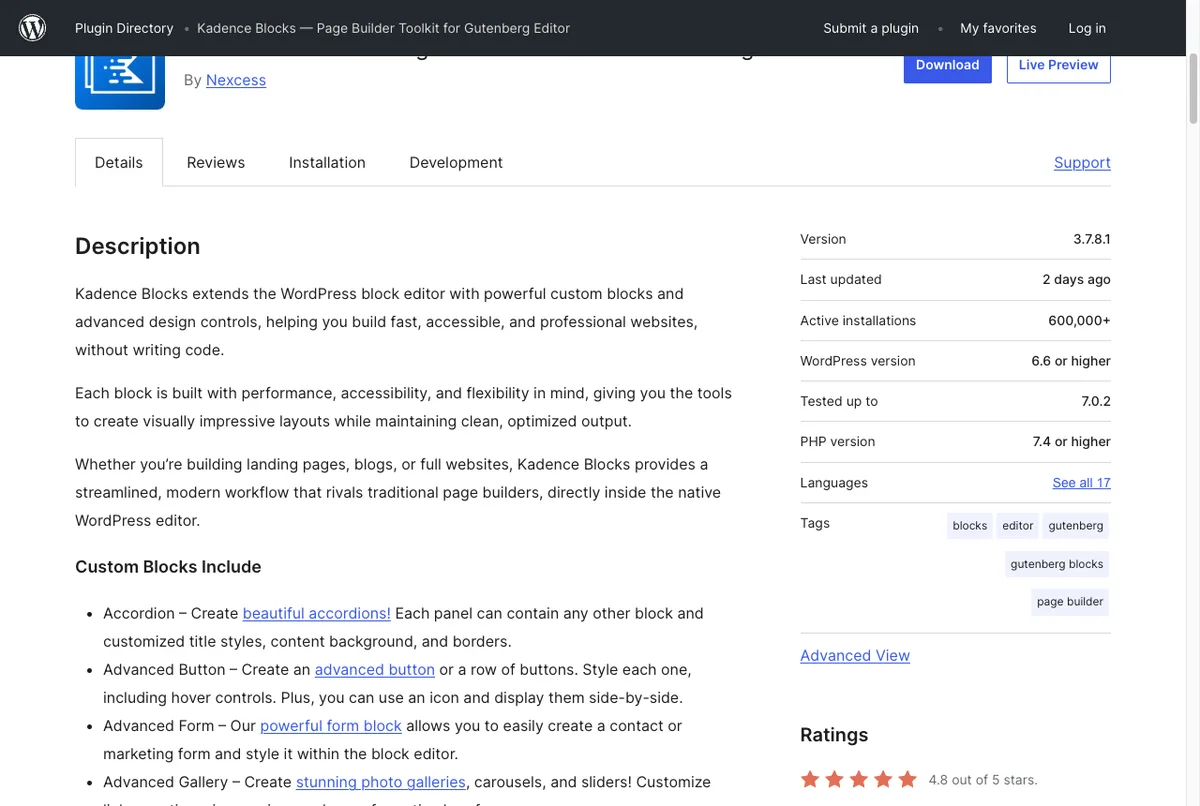Click the WordPress logo icon

point(32,28)
